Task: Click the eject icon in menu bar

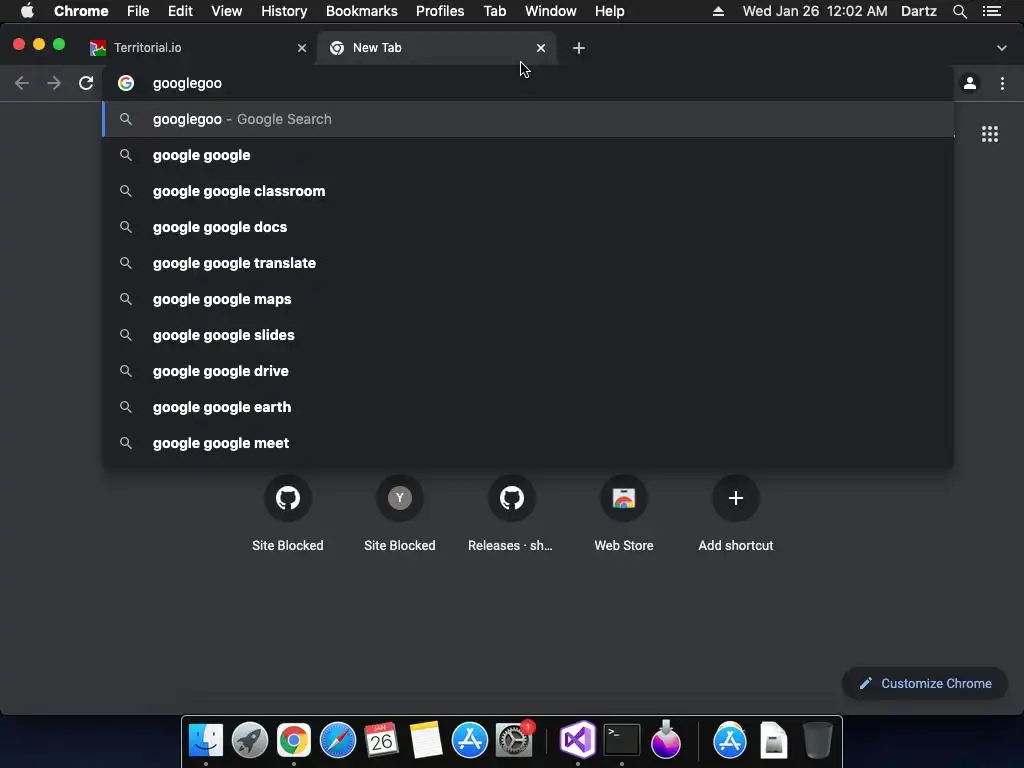Action: 718,11
